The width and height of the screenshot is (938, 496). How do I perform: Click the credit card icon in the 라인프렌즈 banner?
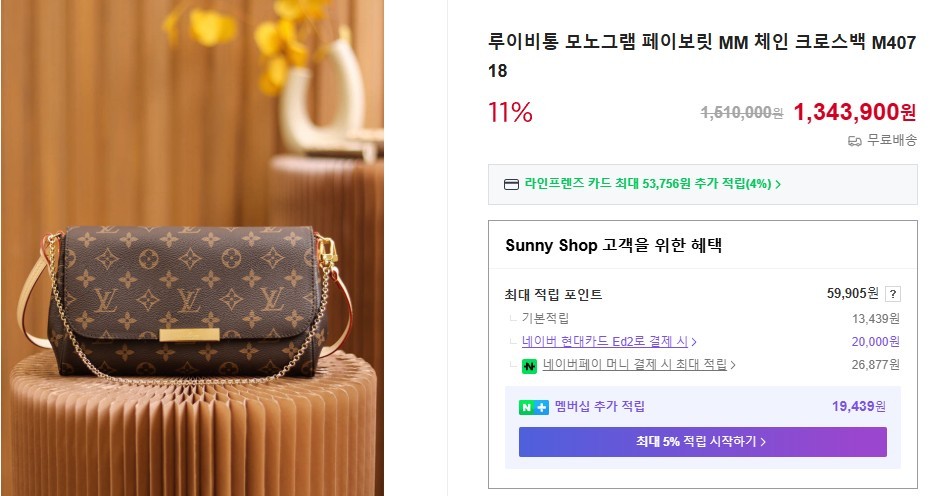pyautogui.click(x=511, y=184)
